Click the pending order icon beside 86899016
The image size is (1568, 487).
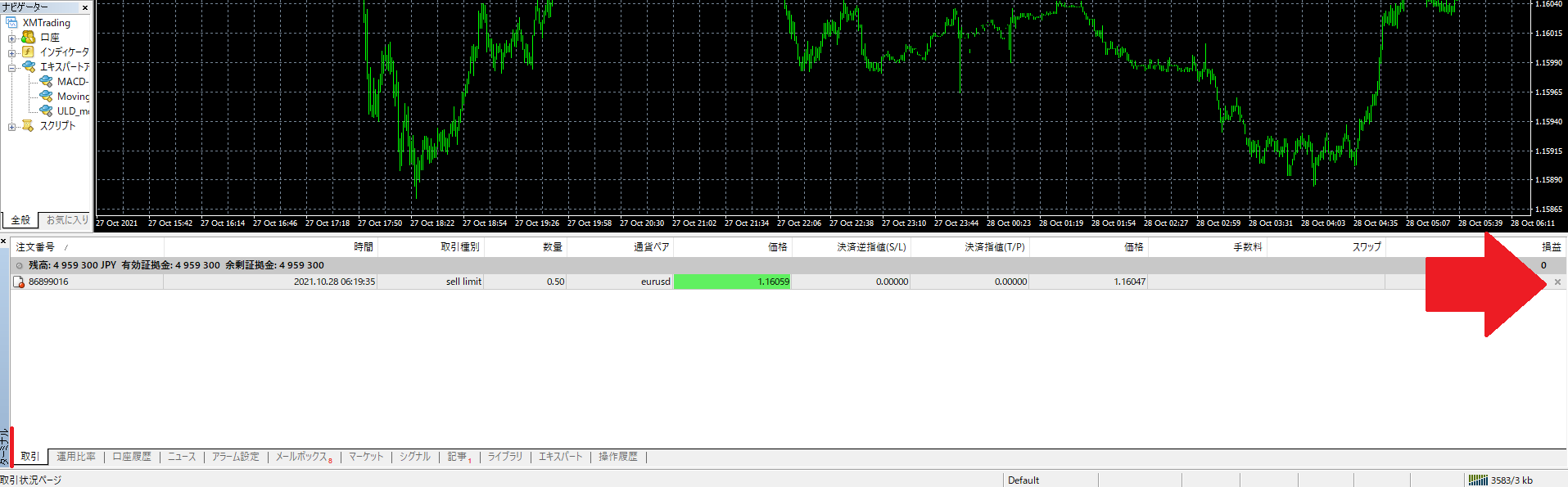click(19, 282)
